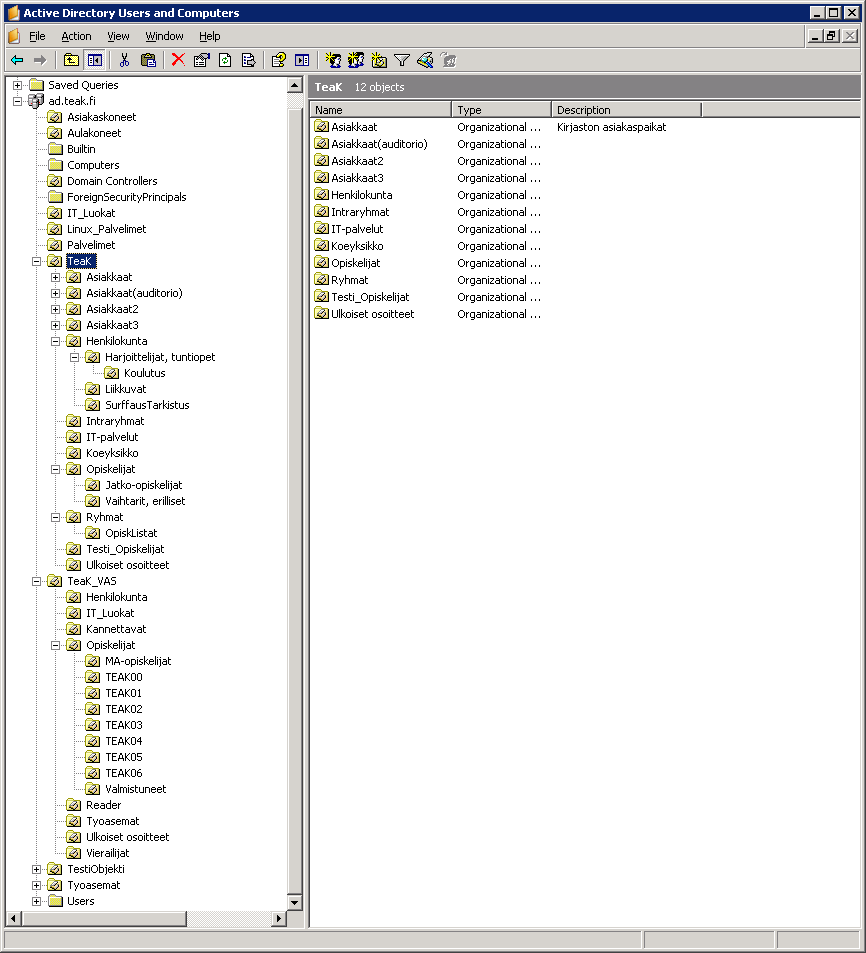The height and width of the screenshot is (953, 866).
Task: Select MA-opiskelijat in the tree
Action: pos(138,661)
